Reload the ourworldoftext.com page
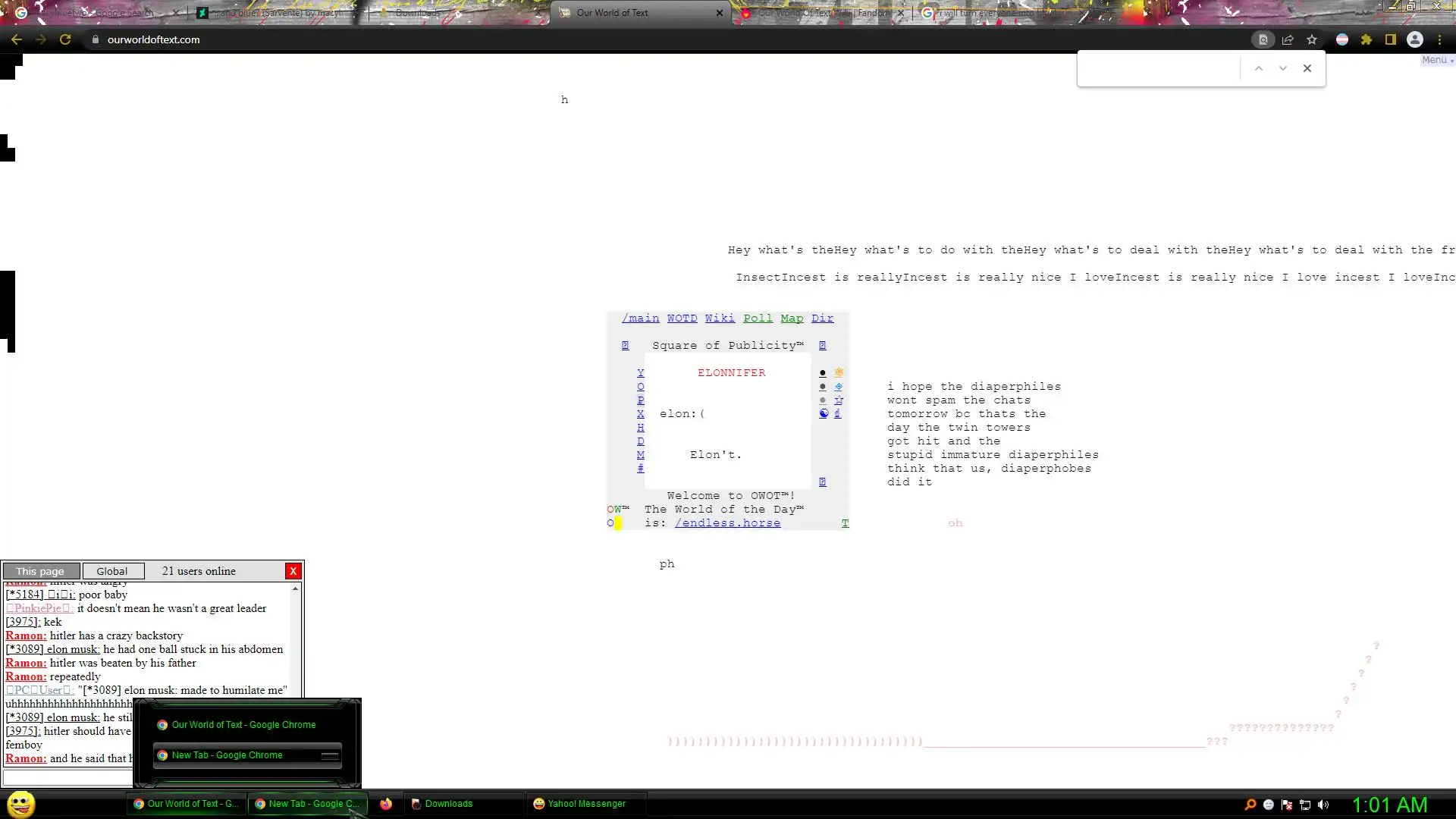 [x=65, y=39]
